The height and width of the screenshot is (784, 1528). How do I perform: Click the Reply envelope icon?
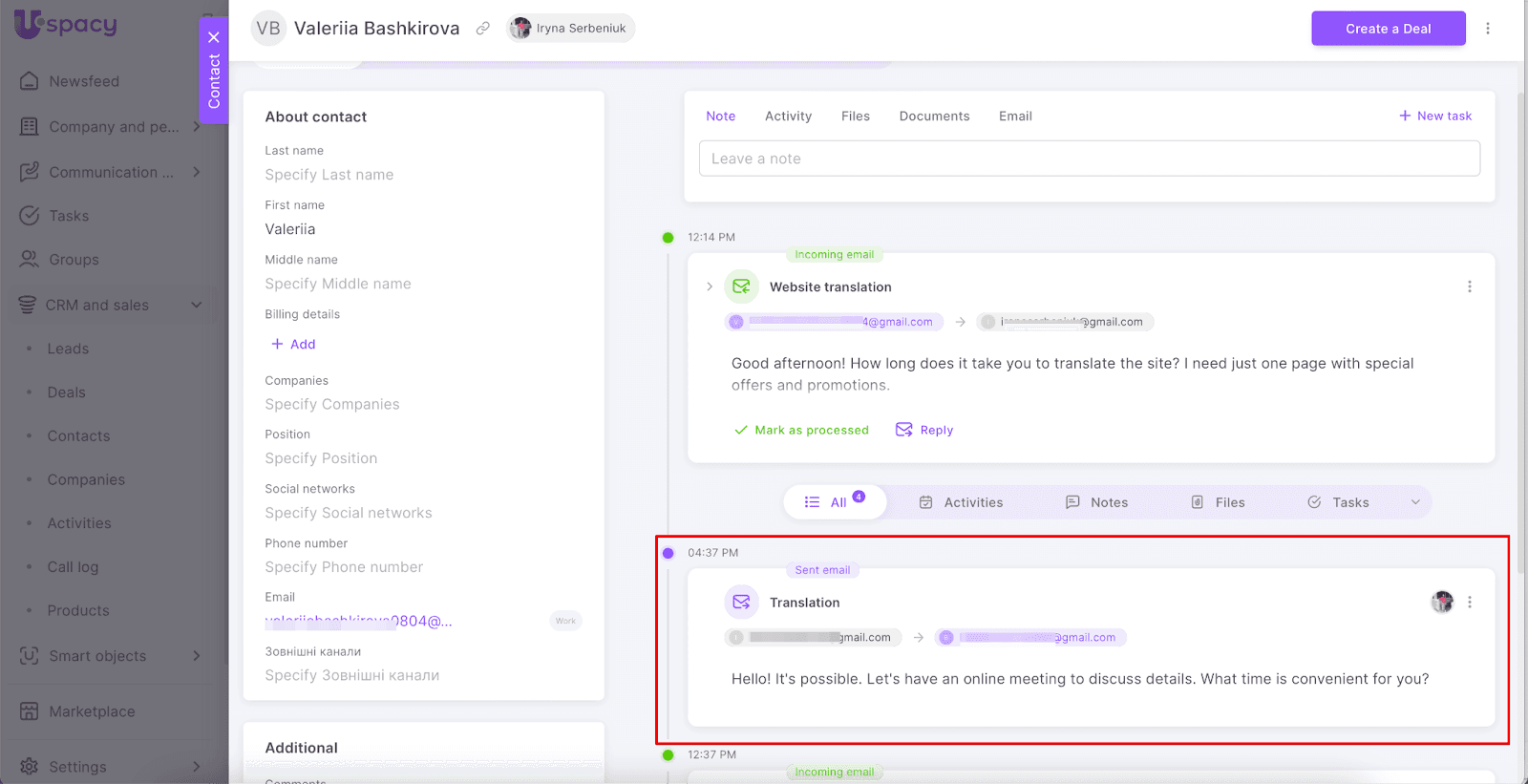pyautogui.click(x=903, y=430)
